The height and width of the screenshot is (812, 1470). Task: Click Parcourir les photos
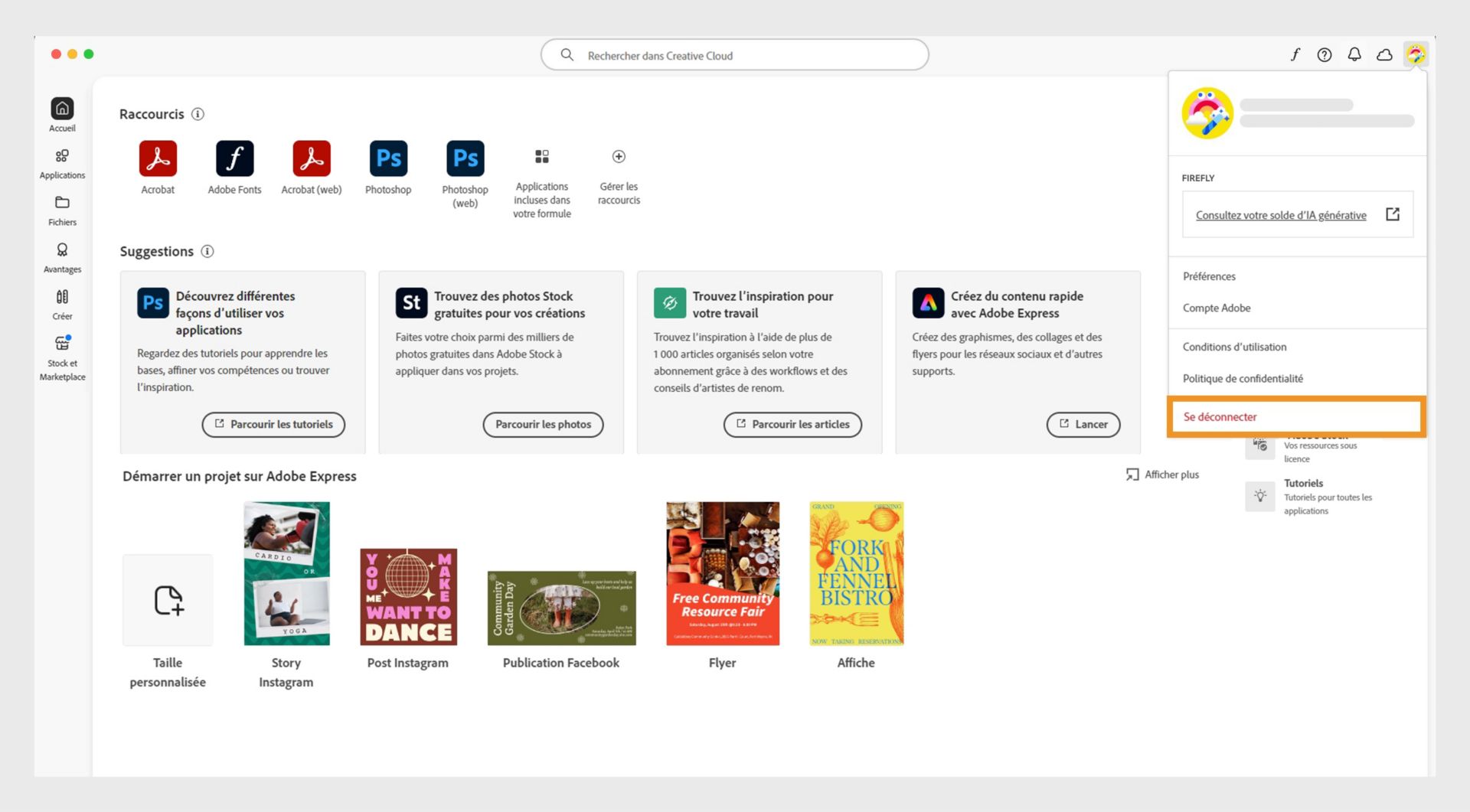click(x=543, y=424)
